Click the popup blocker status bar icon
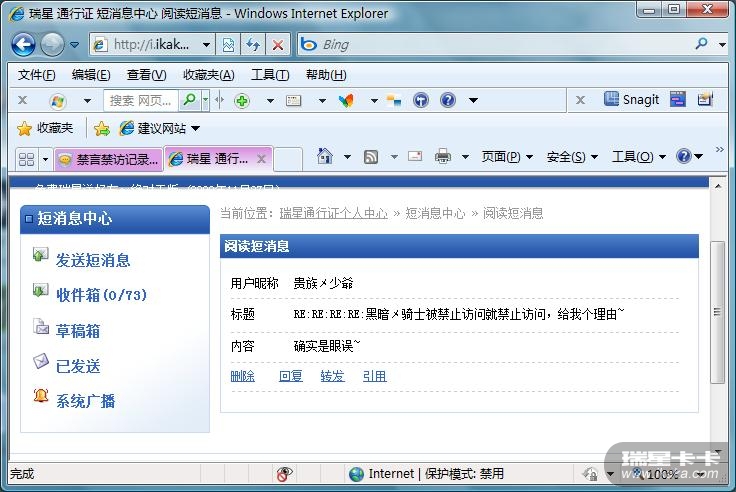This screenshot has height=492, width=736. pyautogui.click(x=284, y=474)
